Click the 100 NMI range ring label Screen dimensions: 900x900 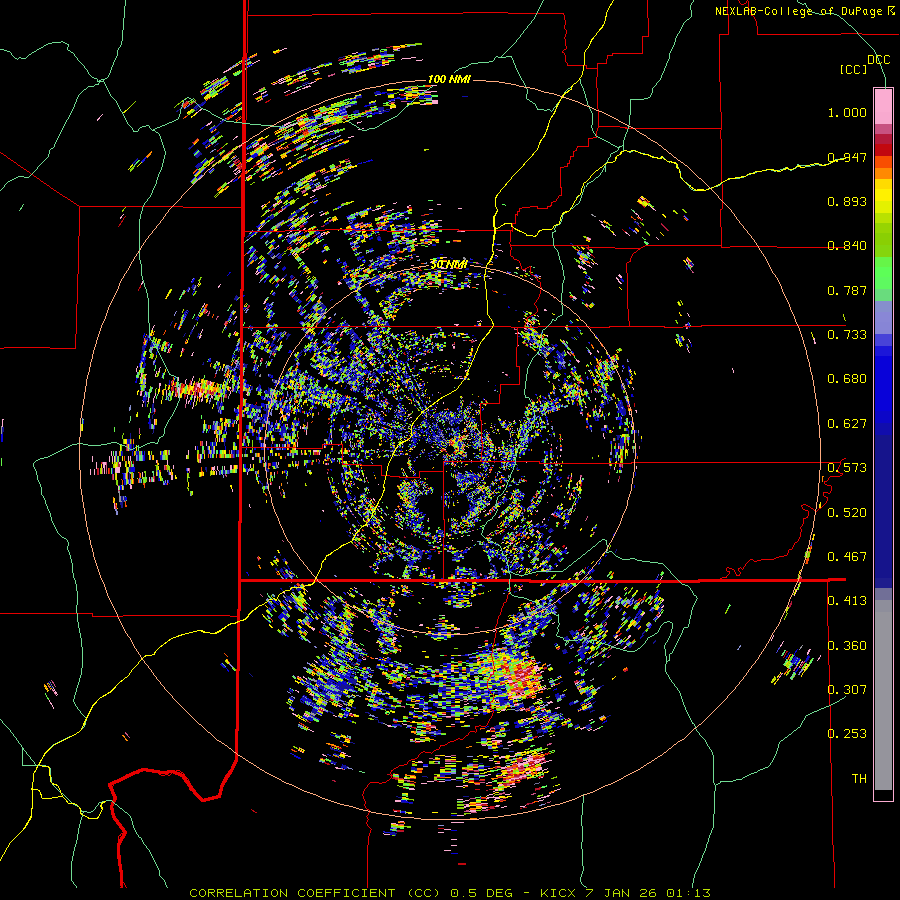tap(449, 79)
